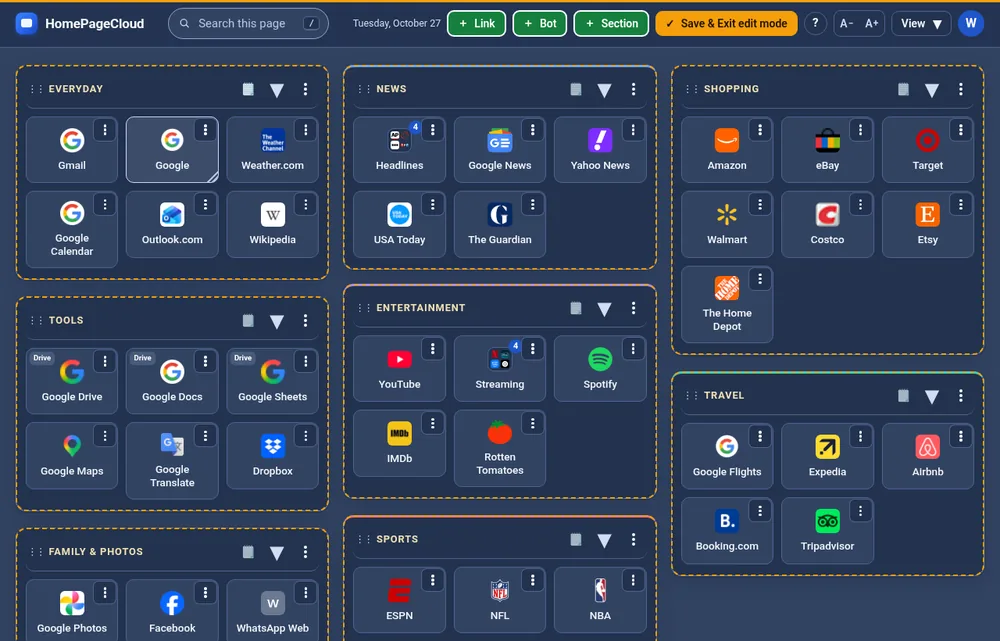The image size is (1000, 641).
Task: Click the Tools section drag handle
Action: point(36,321)
